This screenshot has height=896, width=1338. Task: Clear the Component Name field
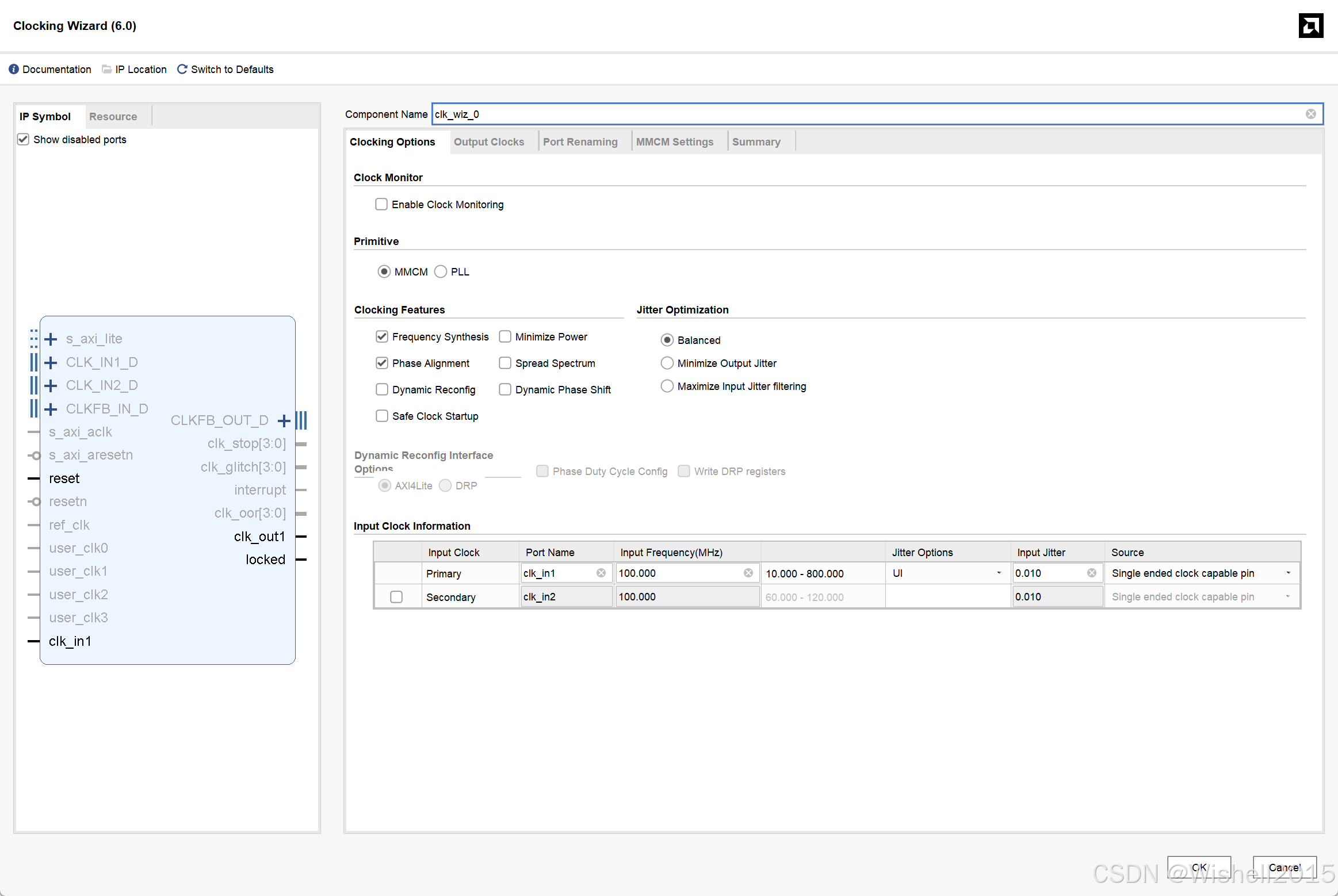click(x=1310, y=114)
